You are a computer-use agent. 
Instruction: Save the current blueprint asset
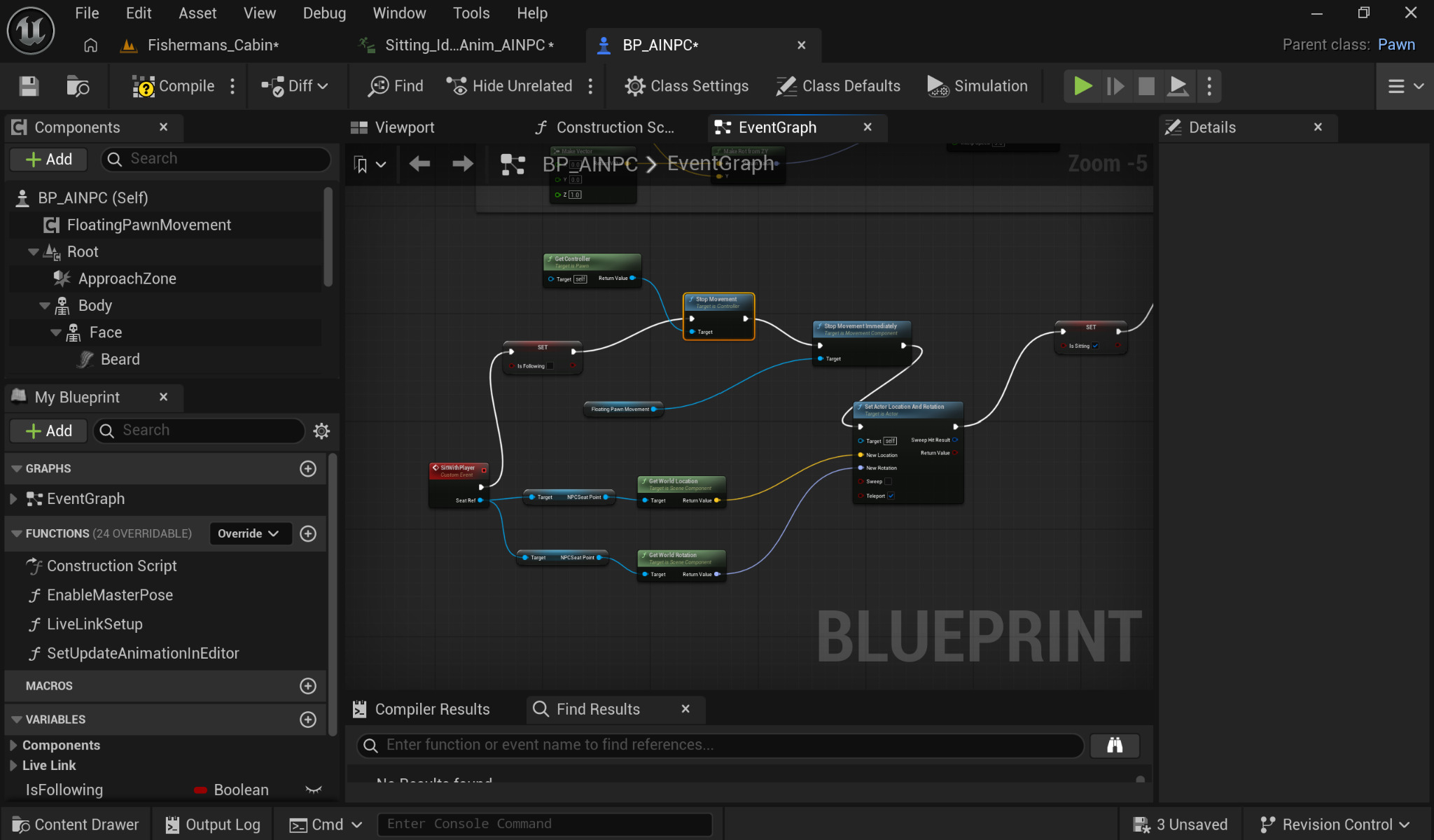[29, 86]
